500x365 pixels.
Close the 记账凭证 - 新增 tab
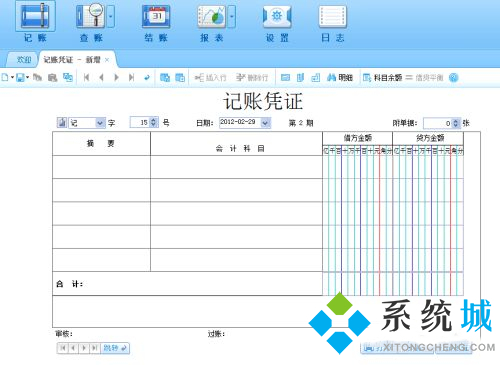pos(107,60)
